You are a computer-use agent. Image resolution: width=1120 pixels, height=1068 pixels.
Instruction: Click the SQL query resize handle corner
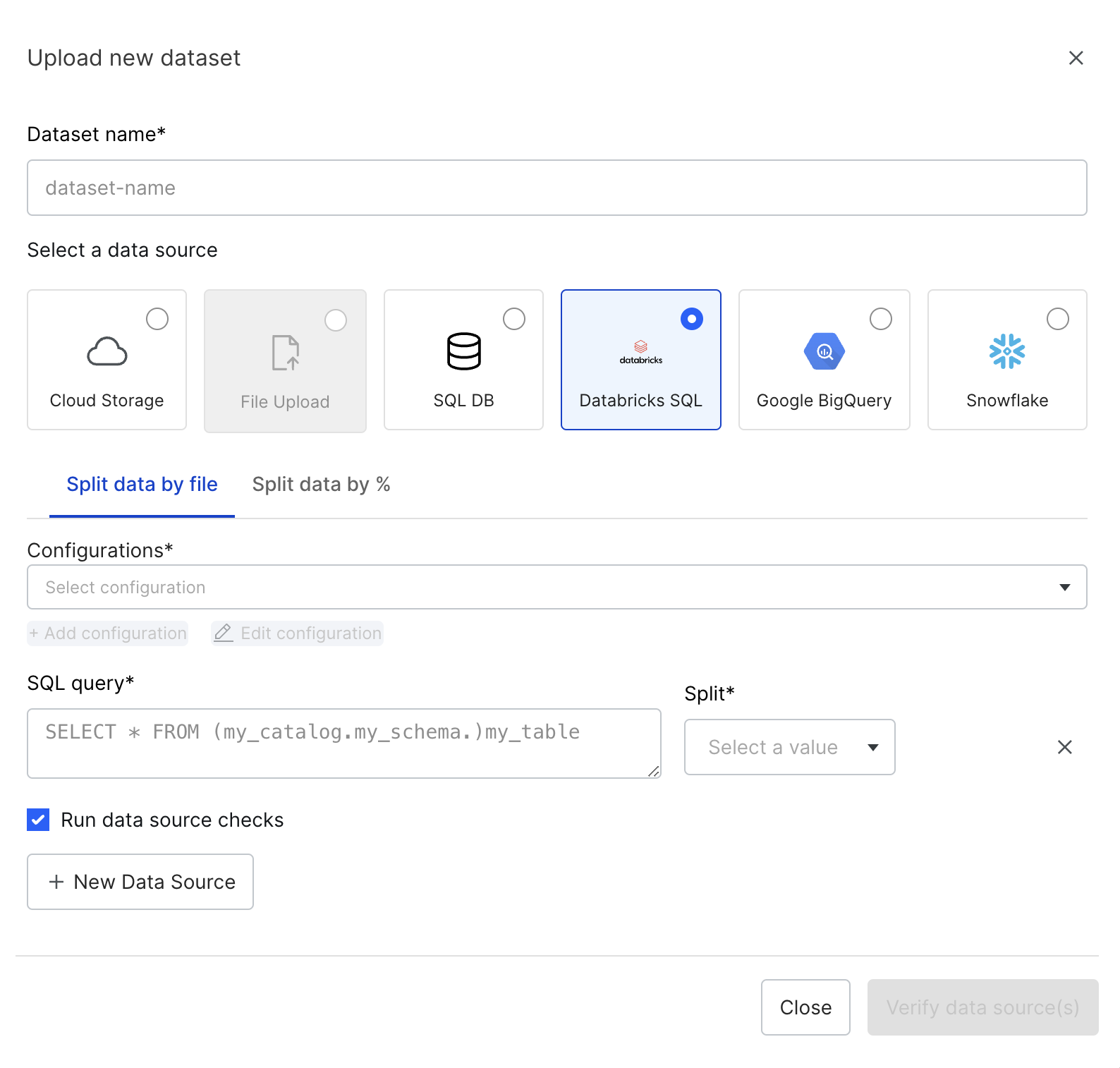(654, 771)
